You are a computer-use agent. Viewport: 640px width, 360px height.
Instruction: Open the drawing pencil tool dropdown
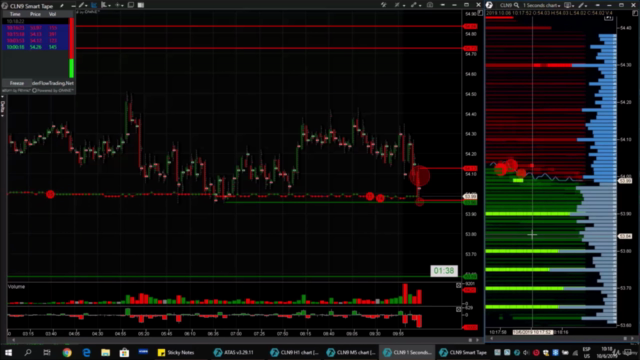coord(84,5)
